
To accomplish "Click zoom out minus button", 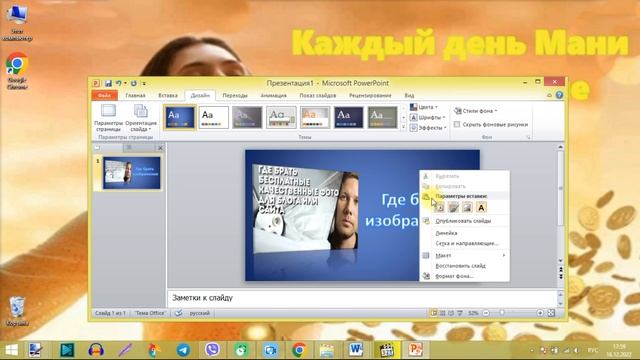I will click(x=486, y=313).
